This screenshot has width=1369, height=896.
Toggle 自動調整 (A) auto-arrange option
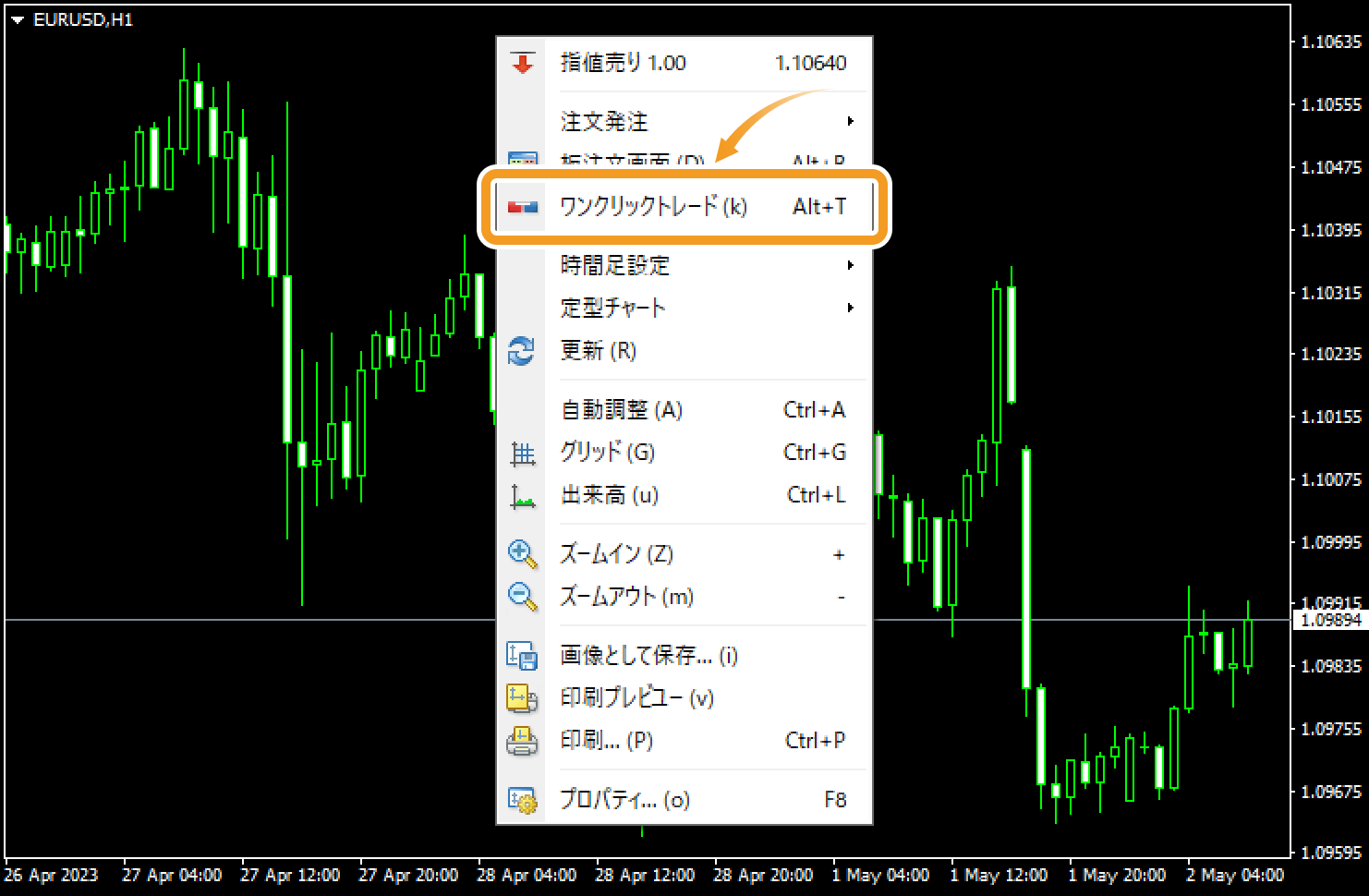pyautogui.click(x=621, y=410)
